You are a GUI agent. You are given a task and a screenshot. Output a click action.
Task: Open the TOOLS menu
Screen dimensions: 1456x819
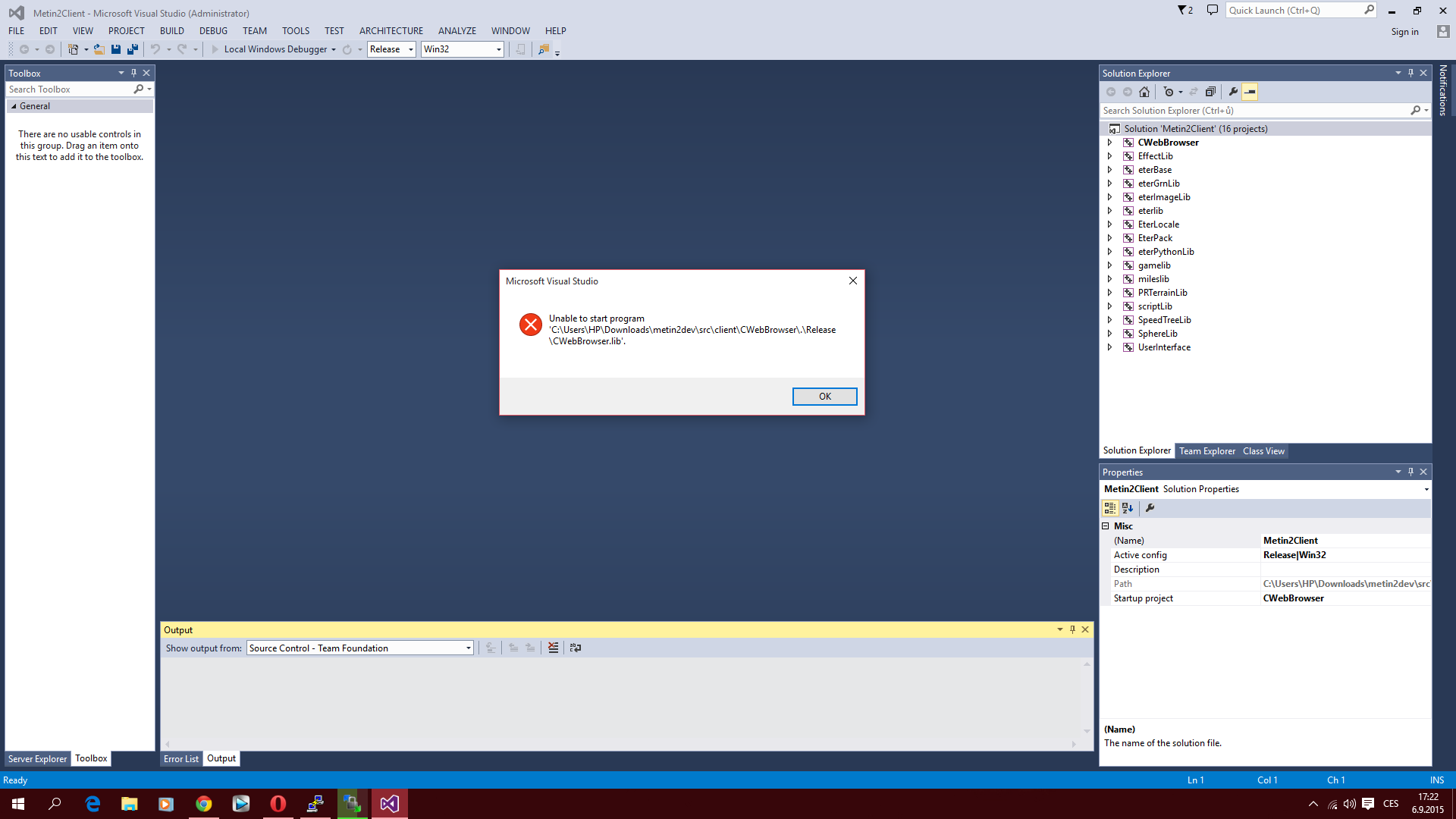296,31
